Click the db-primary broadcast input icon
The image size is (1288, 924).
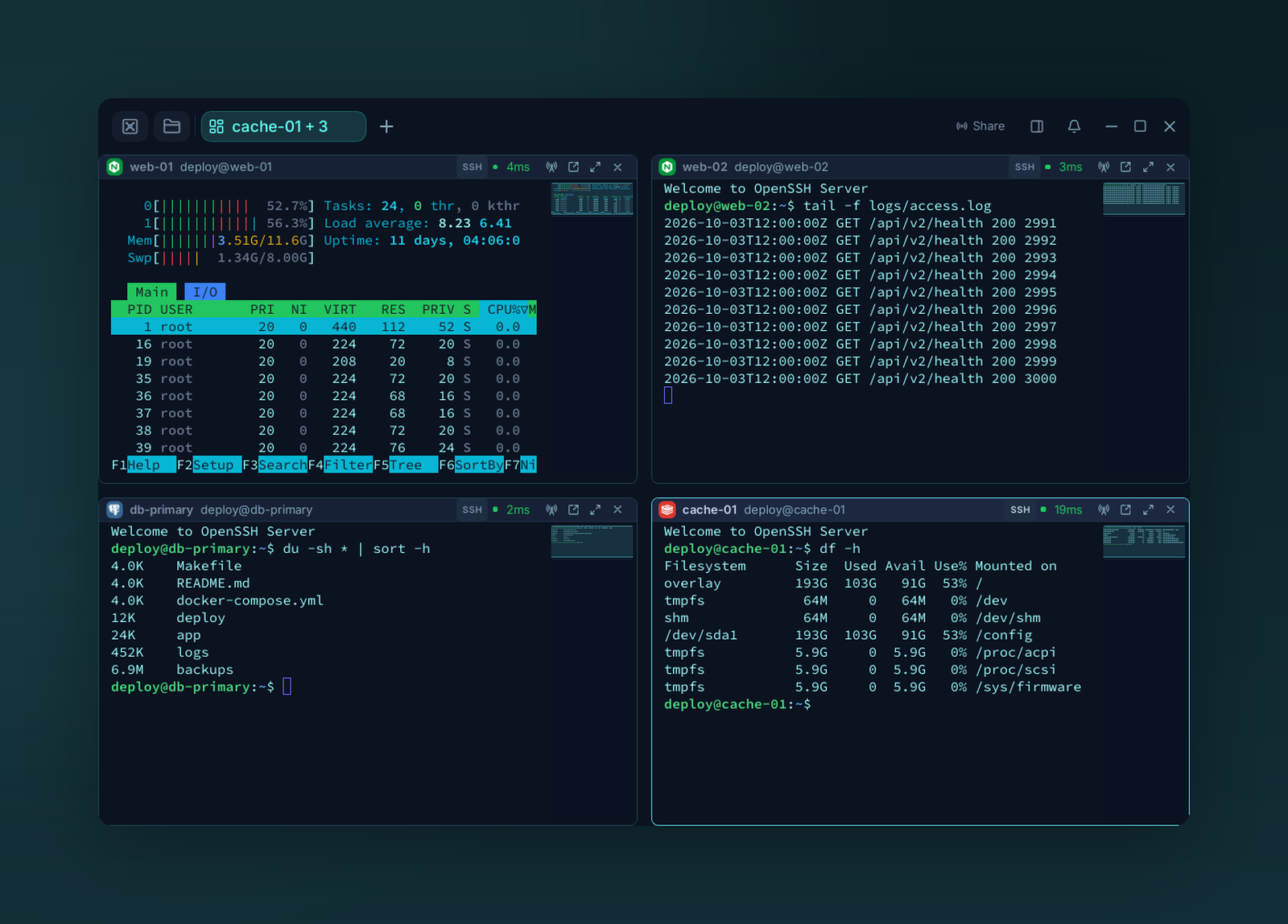[x=551, y=510]
